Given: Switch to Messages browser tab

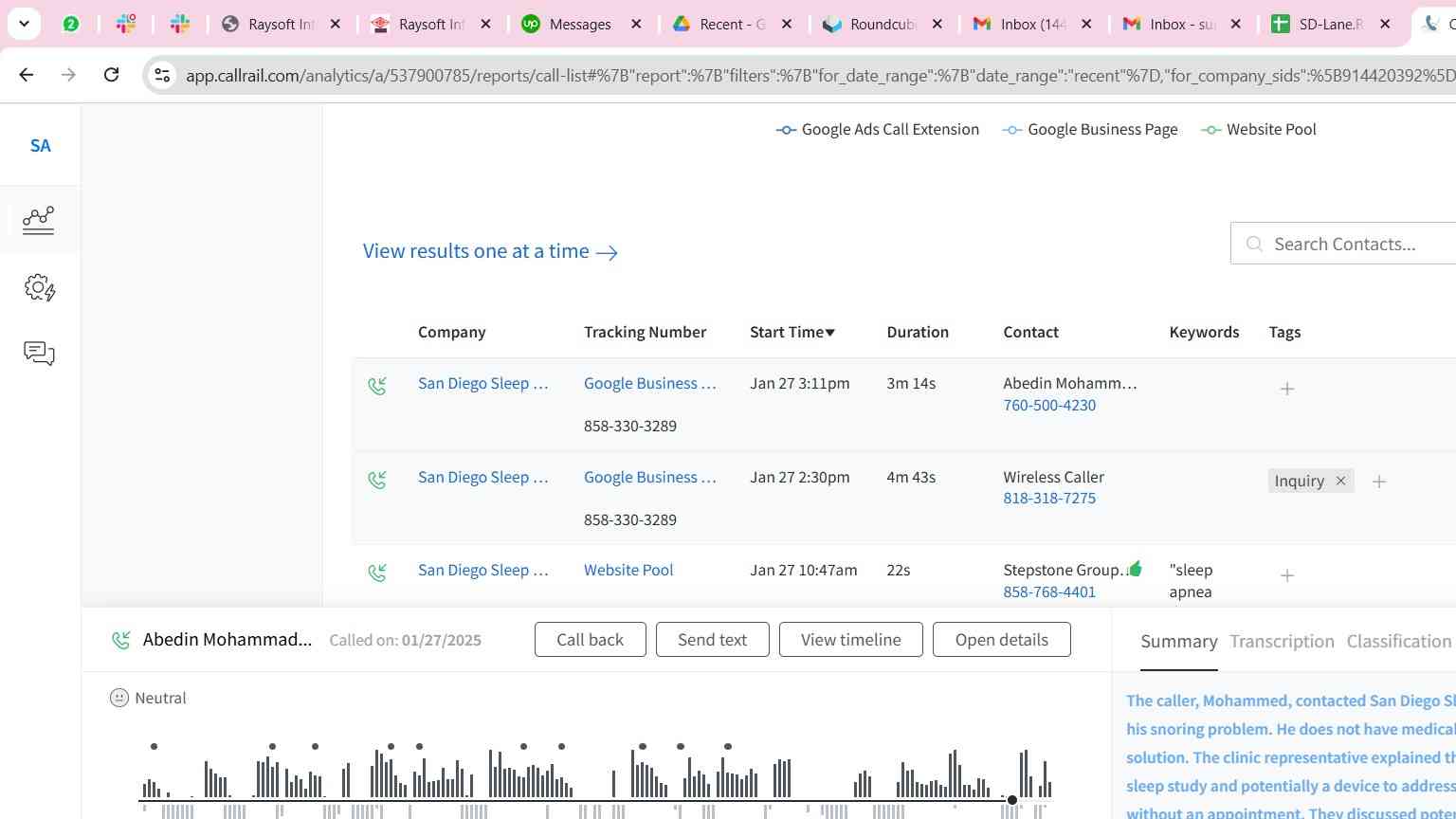Looking at the screenshot, I should pos(580,25).
